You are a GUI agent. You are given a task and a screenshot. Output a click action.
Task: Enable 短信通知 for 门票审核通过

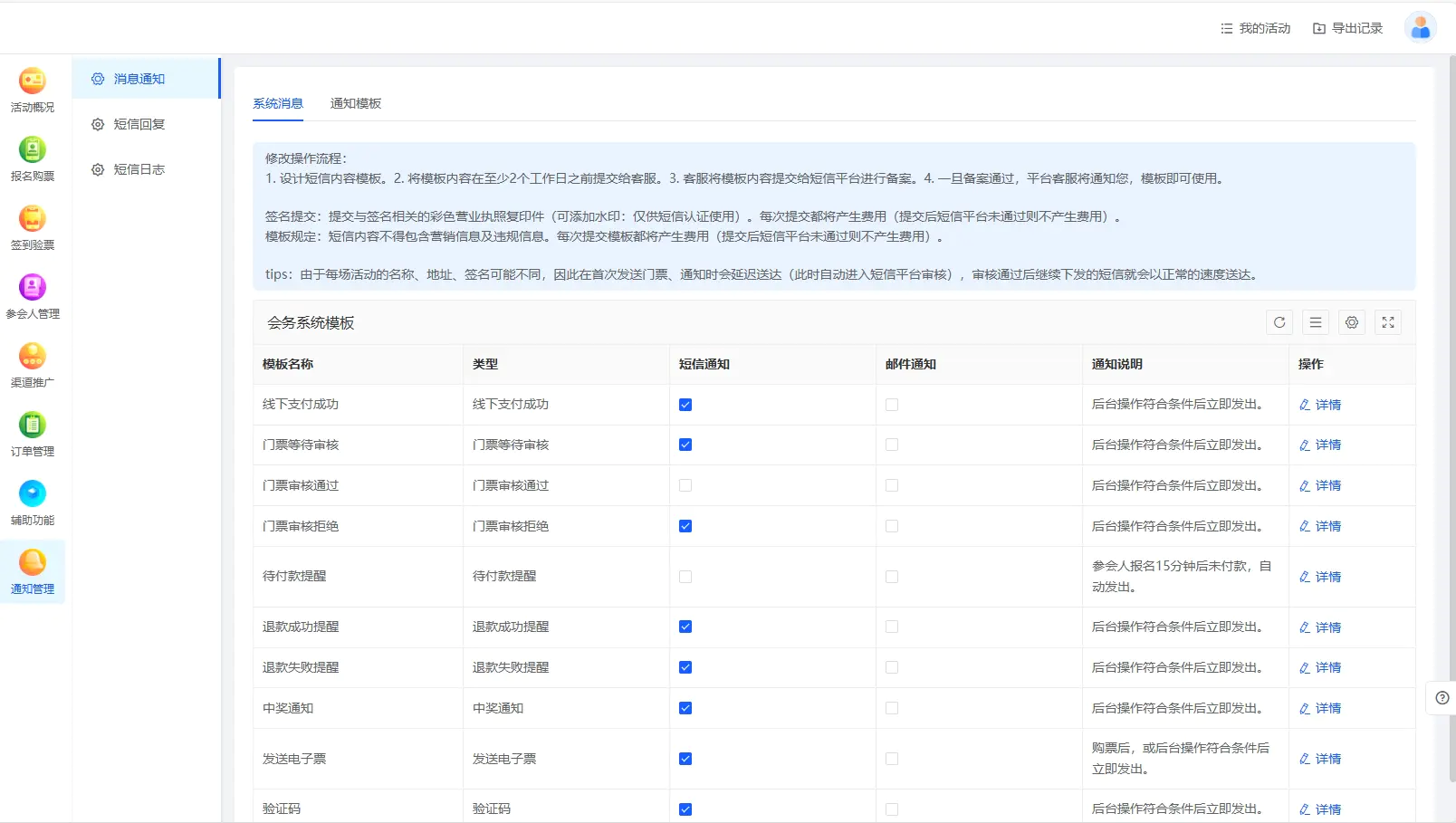(685, 485)
